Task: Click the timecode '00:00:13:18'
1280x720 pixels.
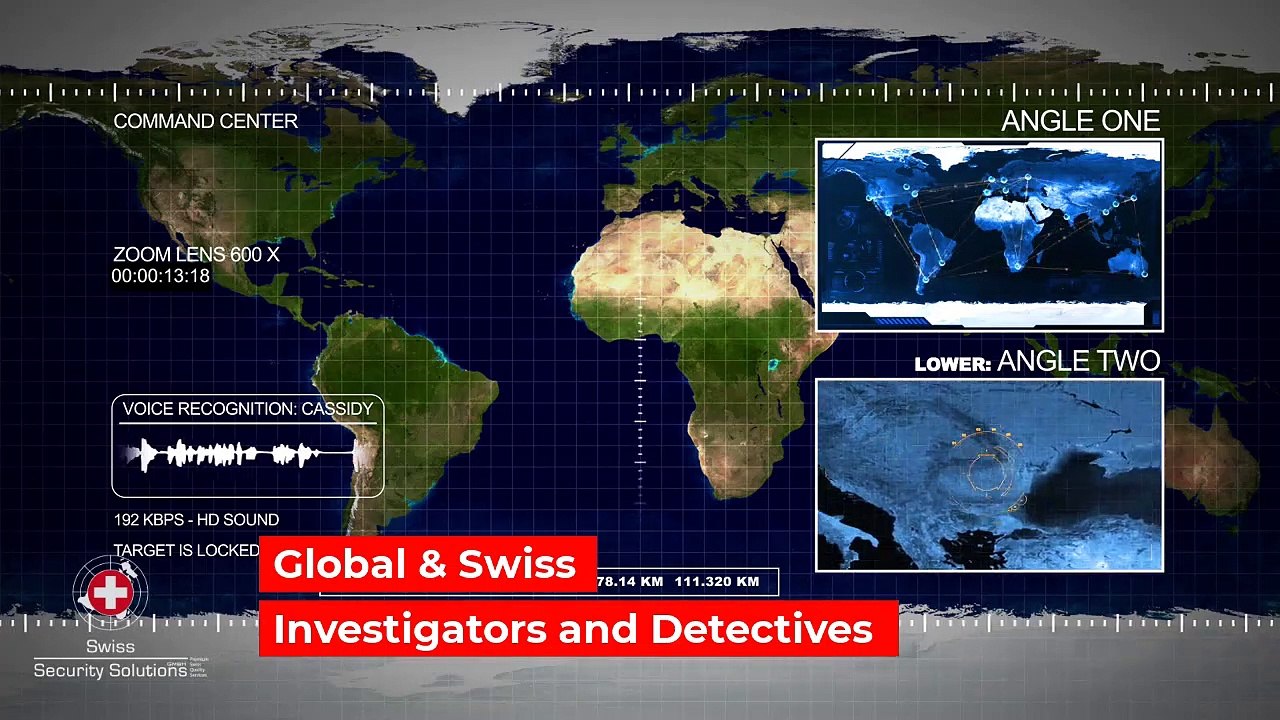Action: (161, 275)
